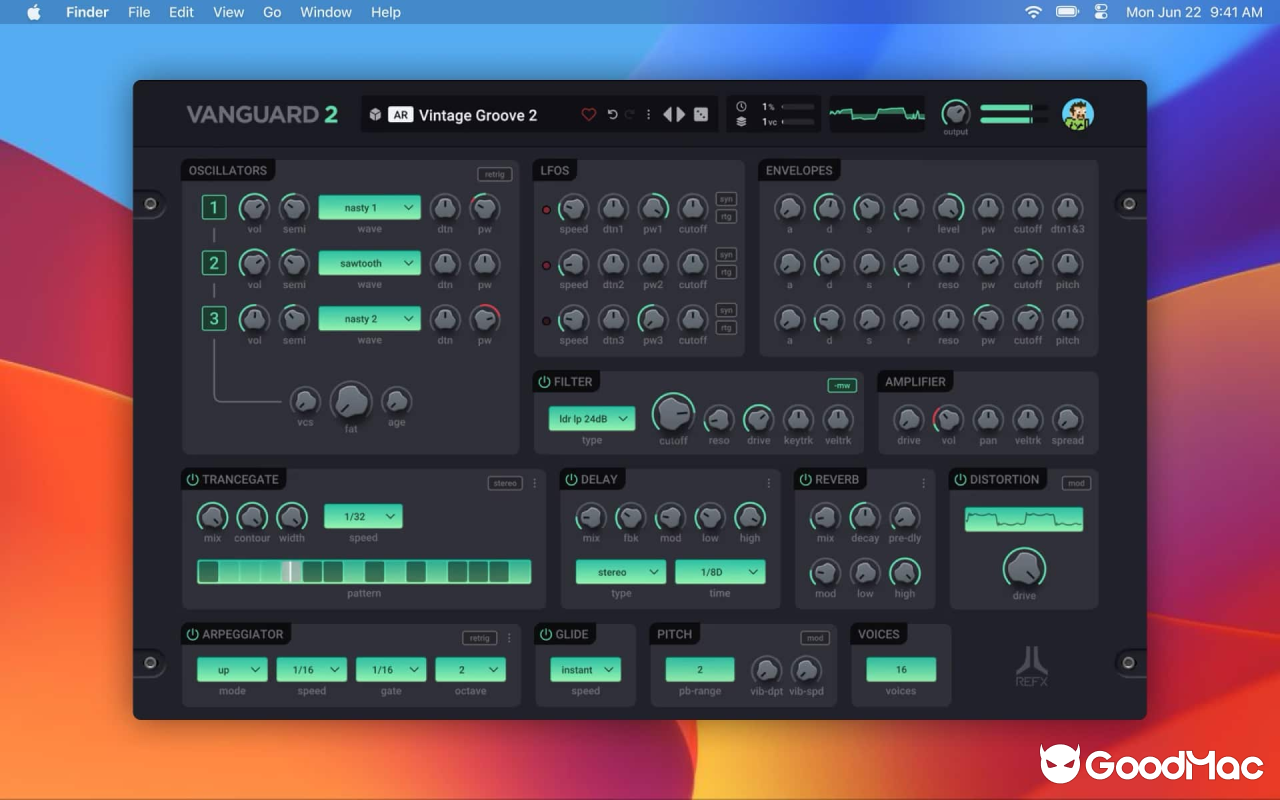The width and height of the screenshot is (1280, 800).
Task: Click the CPU clock icon
Action: click(741, 107)
